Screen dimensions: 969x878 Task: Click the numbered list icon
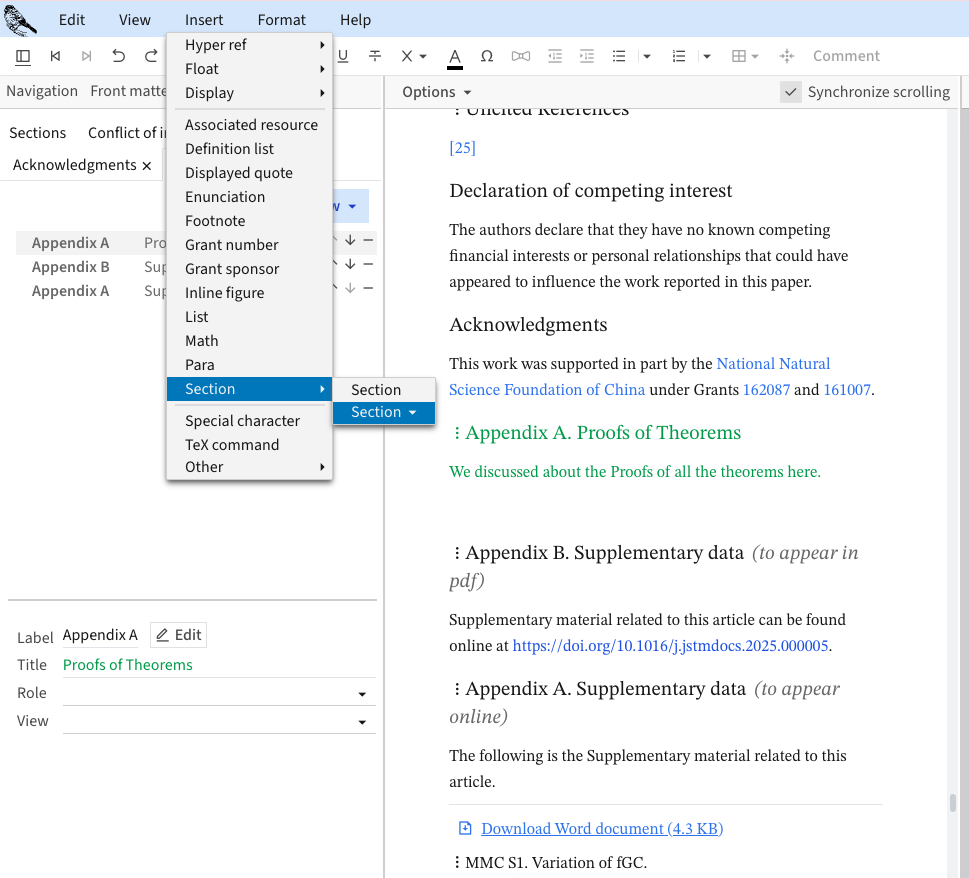(x=679, y=56)
